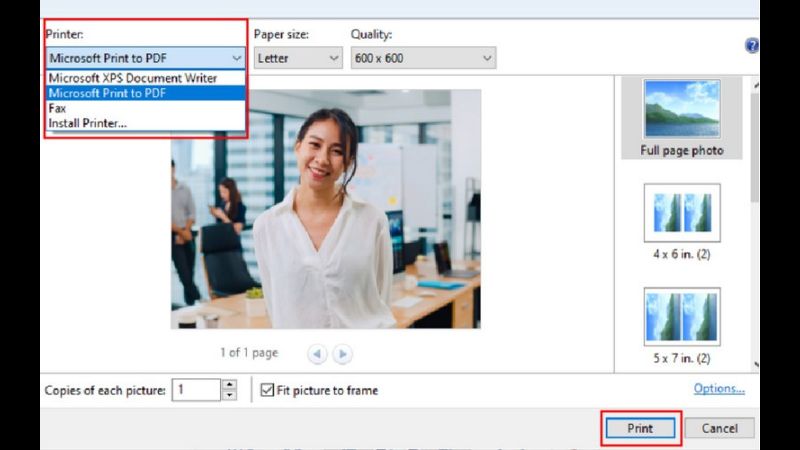800x450 pixels.
Task: Open the Quality 600 x 600 dropdown
Action: click(423, 58)
